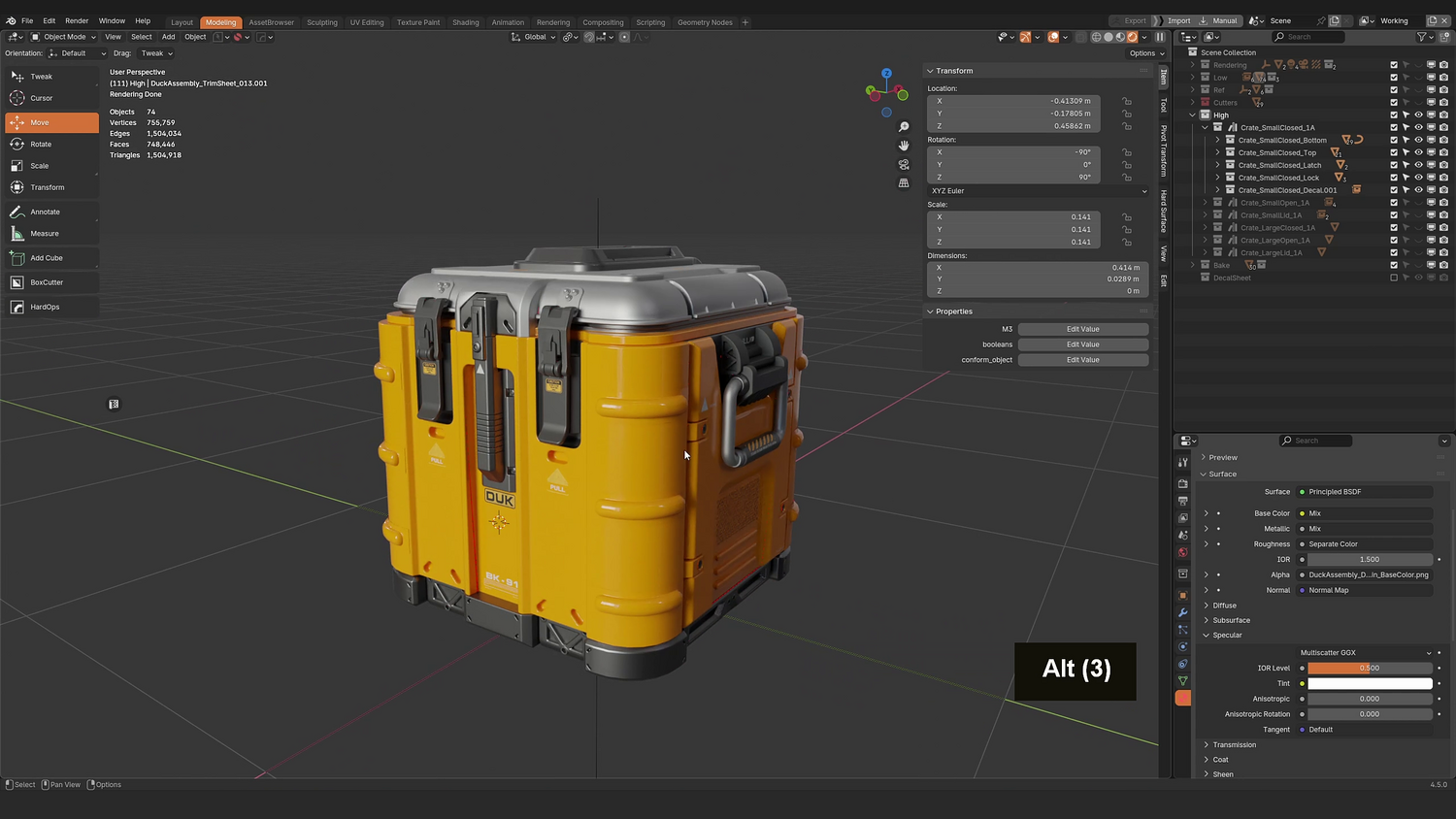Open the Drag Tweak dropdown

[x=156, y=53]
